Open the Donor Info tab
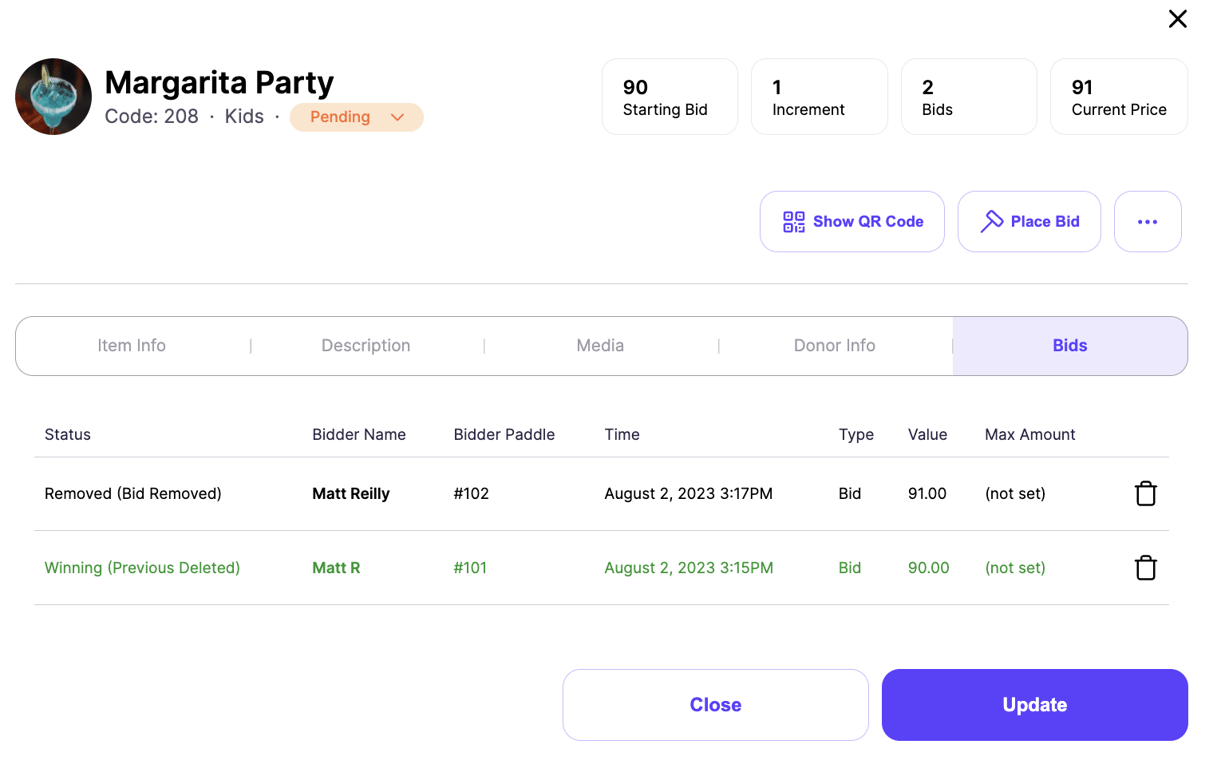The width and height of the screenshot is (1221, 760). point(834,345)
